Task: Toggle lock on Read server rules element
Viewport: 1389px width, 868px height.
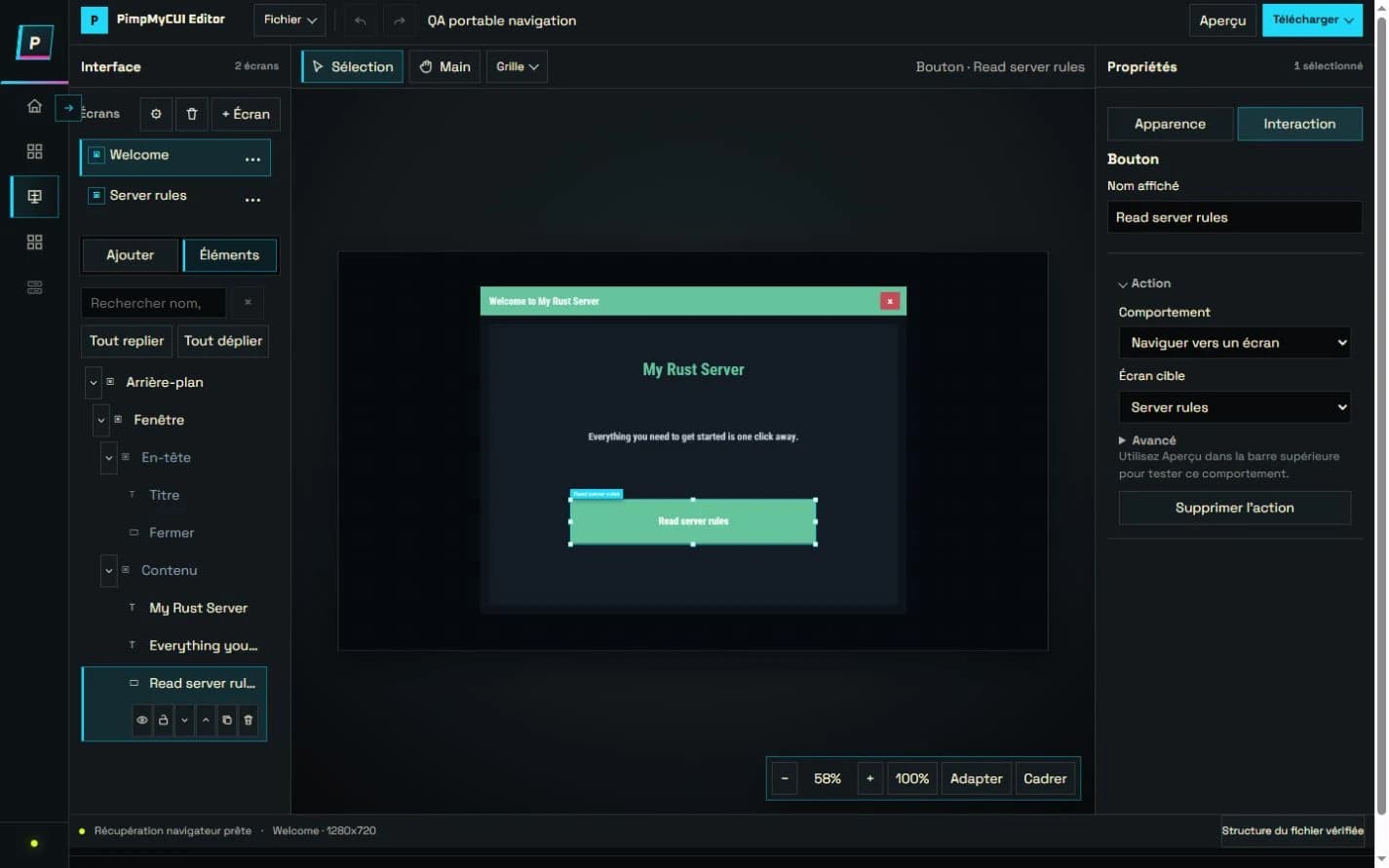Action: [163, 720]
